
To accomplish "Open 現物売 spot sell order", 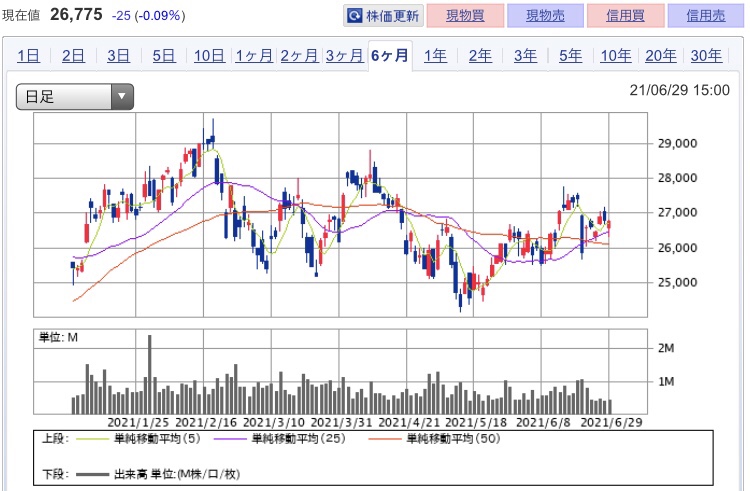I will point(545,16).
